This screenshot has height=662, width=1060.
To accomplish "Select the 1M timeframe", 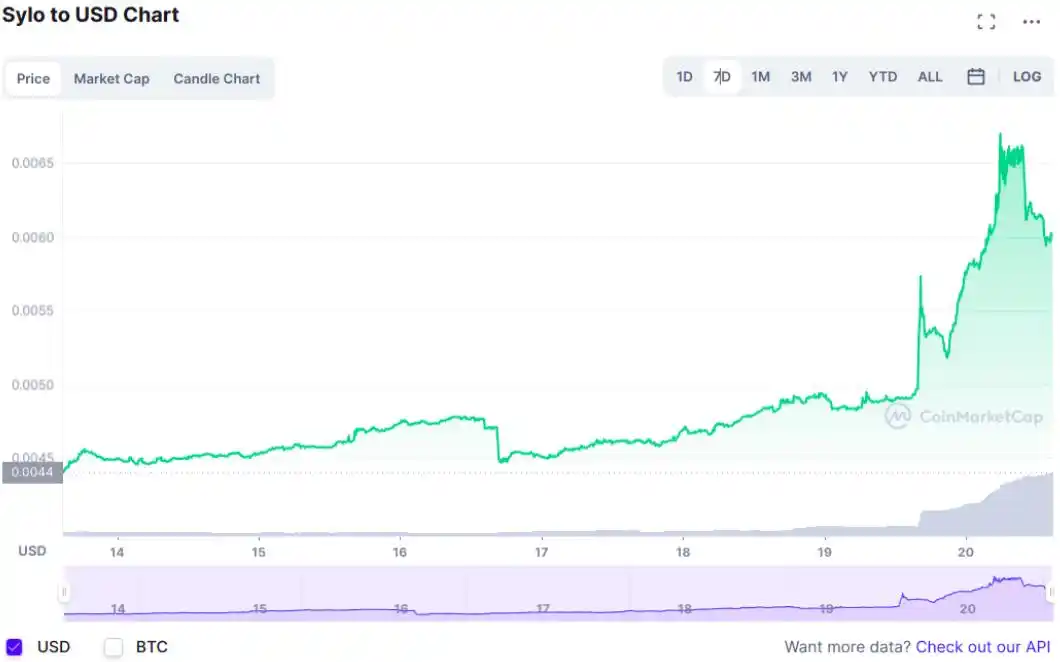I will (x=761, y=75).
